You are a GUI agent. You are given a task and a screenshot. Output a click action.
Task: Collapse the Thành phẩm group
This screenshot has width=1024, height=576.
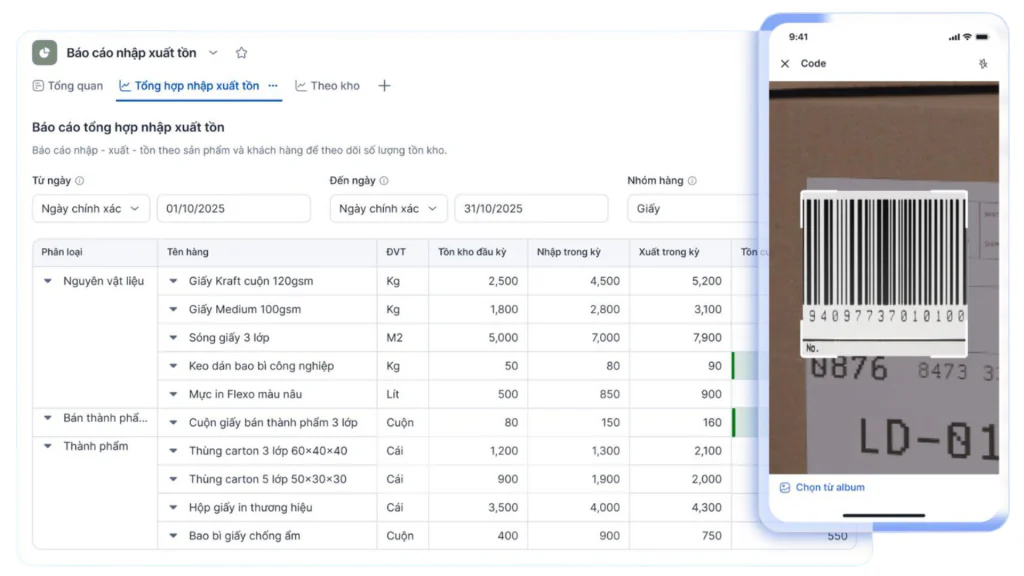tap(48, 447)
